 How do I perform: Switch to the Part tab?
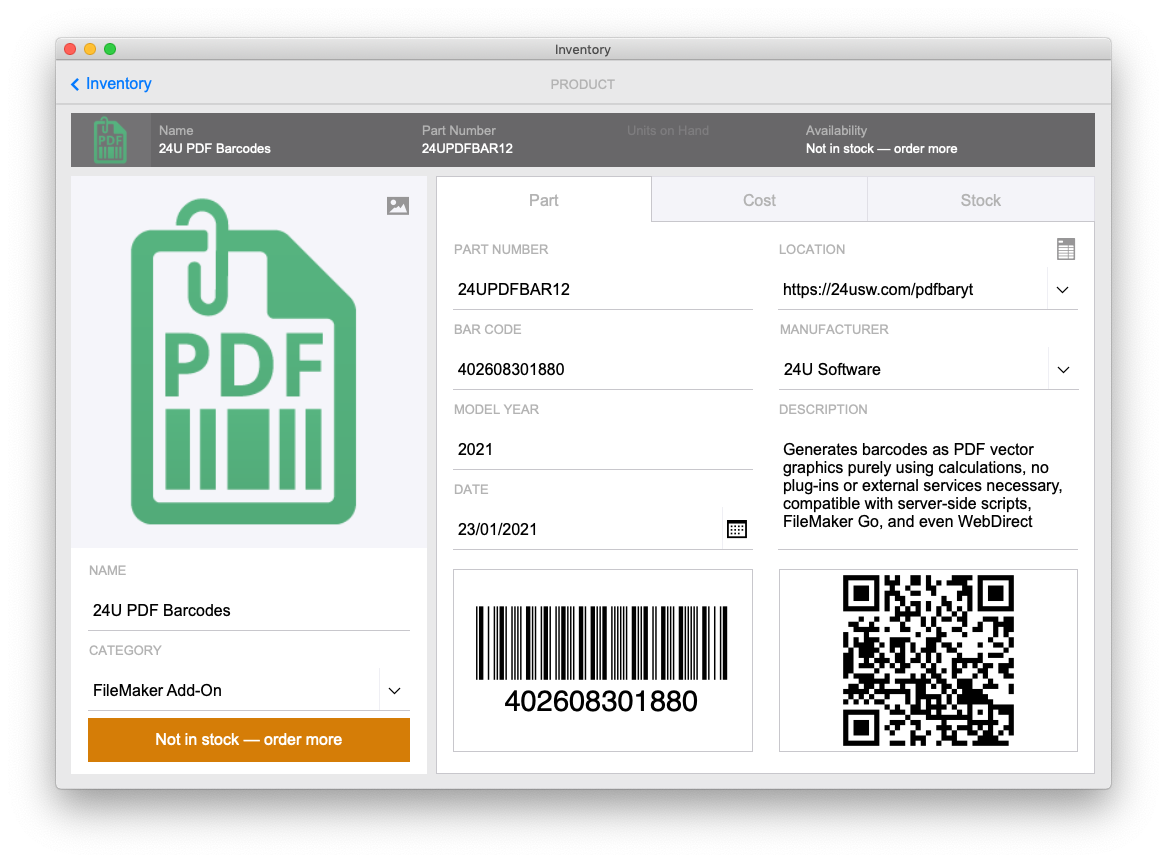pos(543,200)
